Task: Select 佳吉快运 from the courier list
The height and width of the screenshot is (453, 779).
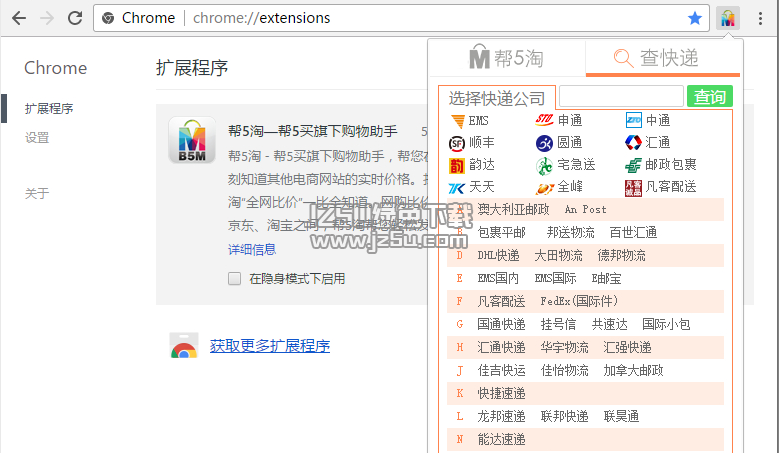Action: tap(501, 370)
